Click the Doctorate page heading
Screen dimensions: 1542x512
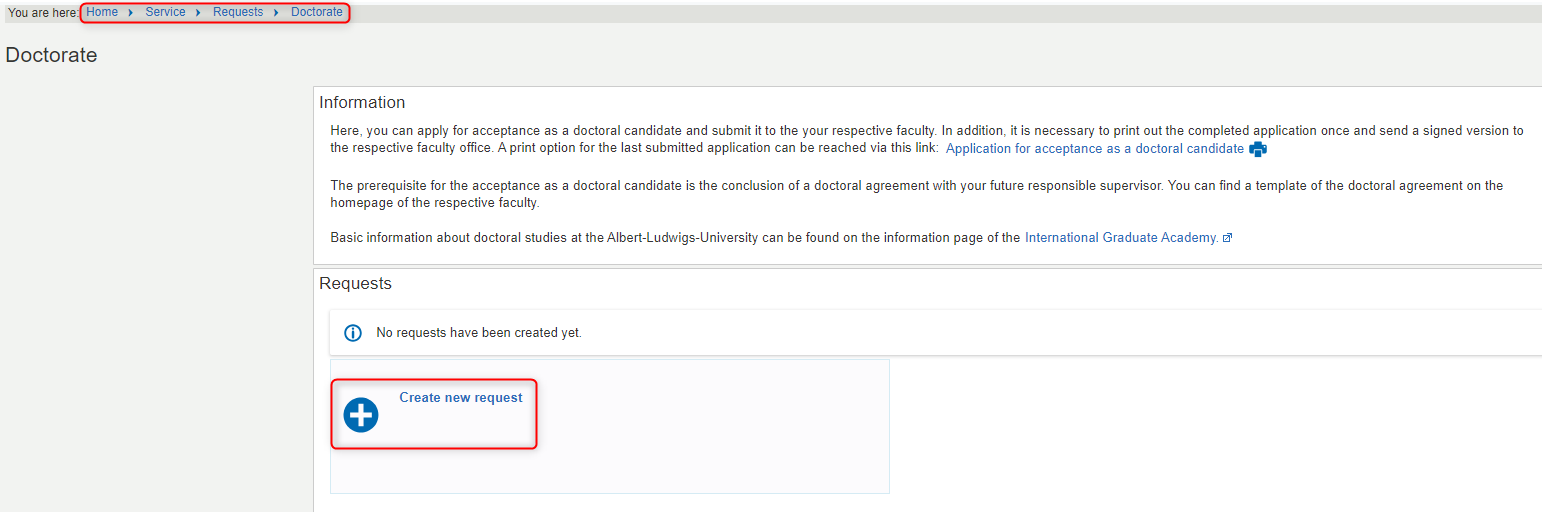point(51,55)
